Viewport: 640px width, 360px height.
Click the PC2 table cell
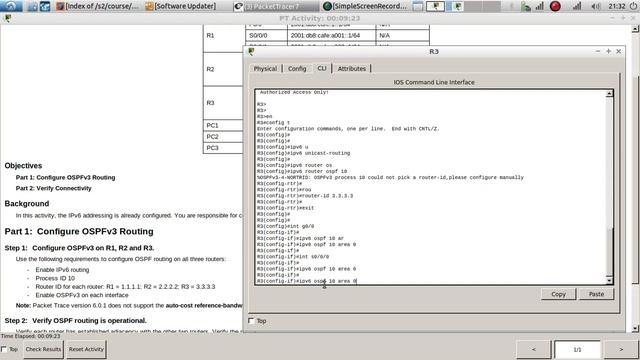point(223,136)
